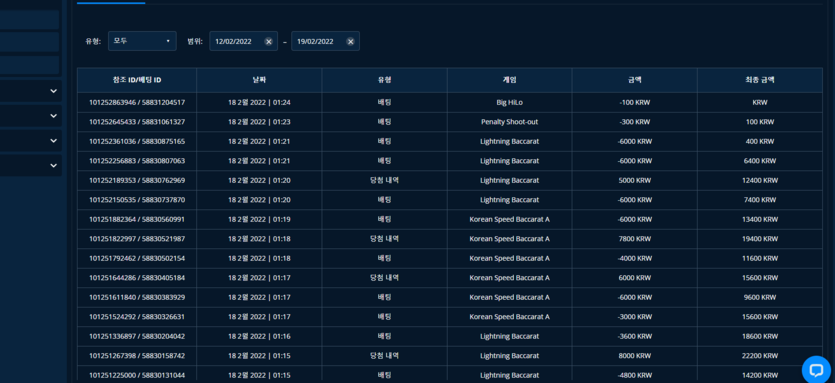The image size is (835, 383).
Task: Select ID 101251882364 / 58830560991
Action: coord(137,219)
